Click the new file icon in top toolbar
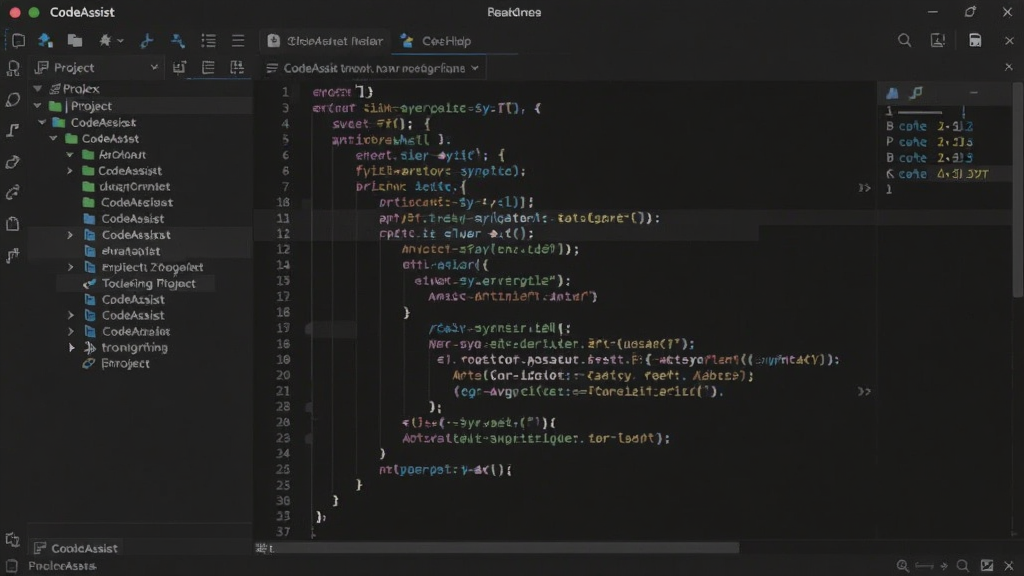Image resolution: width=1024 pixels, height=576 pixels. 18,40
